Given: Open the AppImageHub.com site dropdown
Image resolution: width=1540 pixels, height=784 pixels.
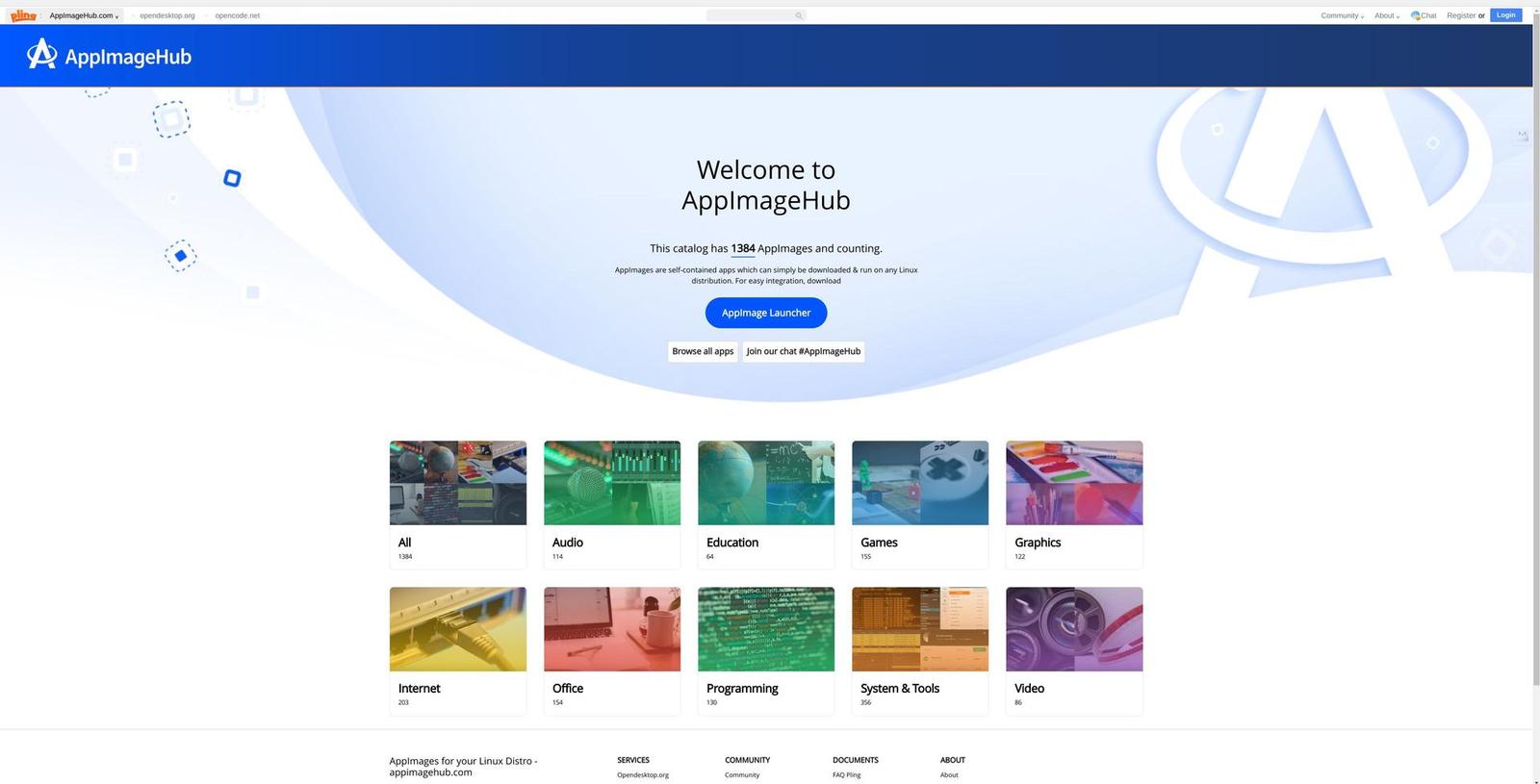Looking at the screenshot, I should tap(84, 15).
